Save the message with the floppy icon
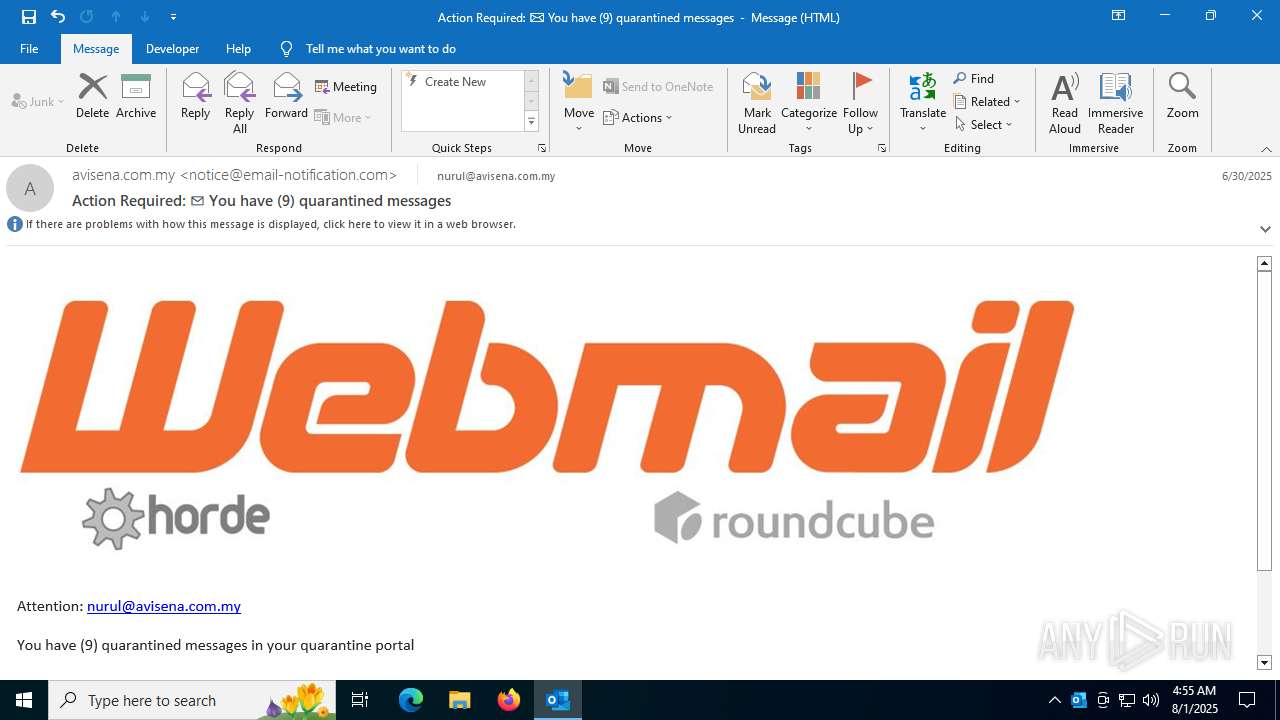The width and height of the screenshot is (1280, 720). tap(28, 17)
